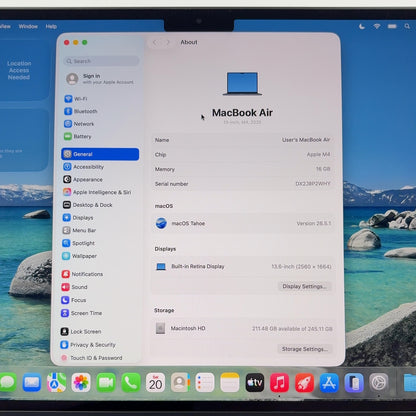Open FaceTime from the Dock
This screenshot has width=416, height=416.
106,382
